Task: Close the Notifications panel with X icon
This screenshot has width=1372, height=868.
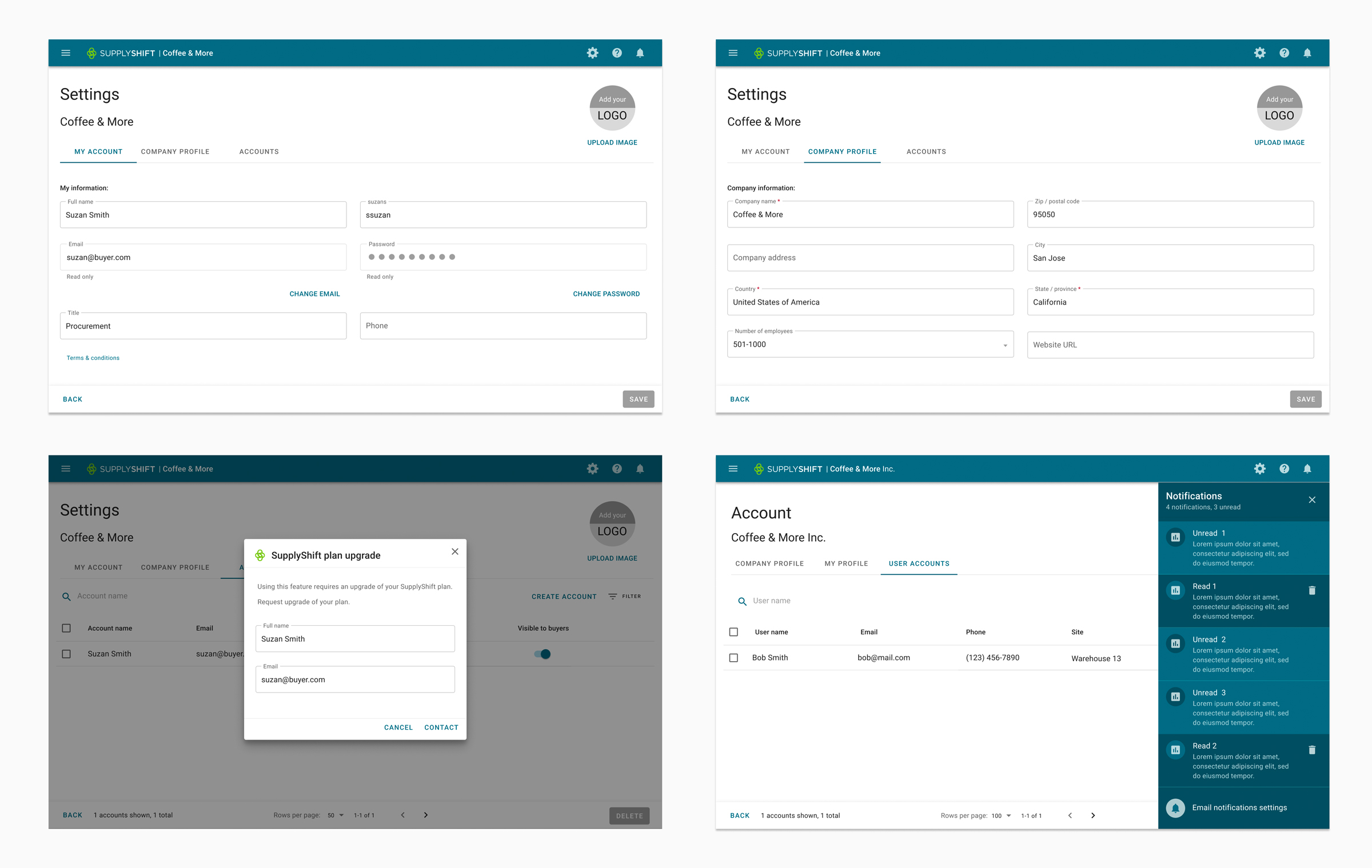Action: (x=1312, y=500)
